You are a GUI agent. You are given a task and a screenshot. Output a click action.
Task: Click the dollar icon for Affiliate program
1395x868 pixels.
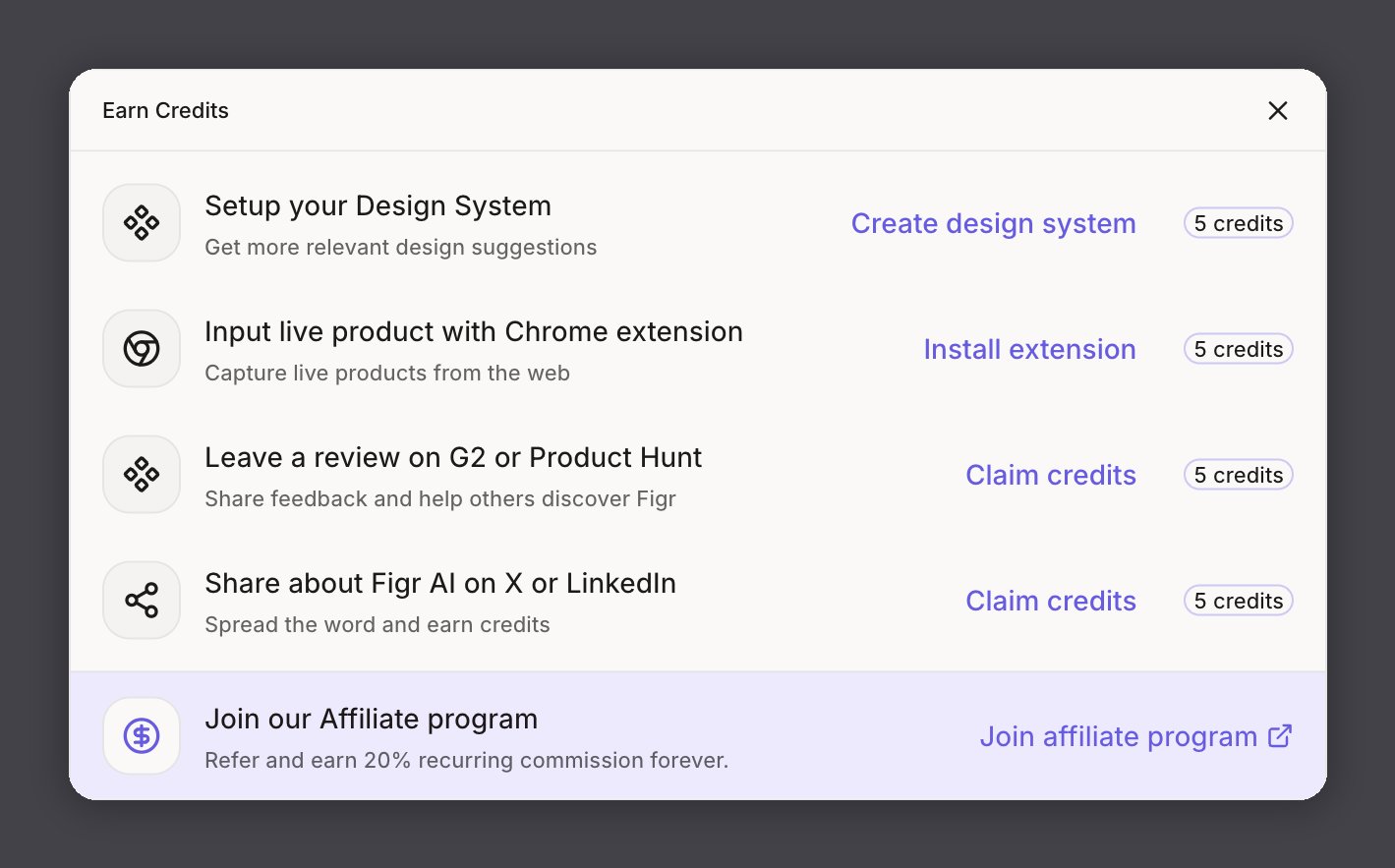tap(142, 736)
